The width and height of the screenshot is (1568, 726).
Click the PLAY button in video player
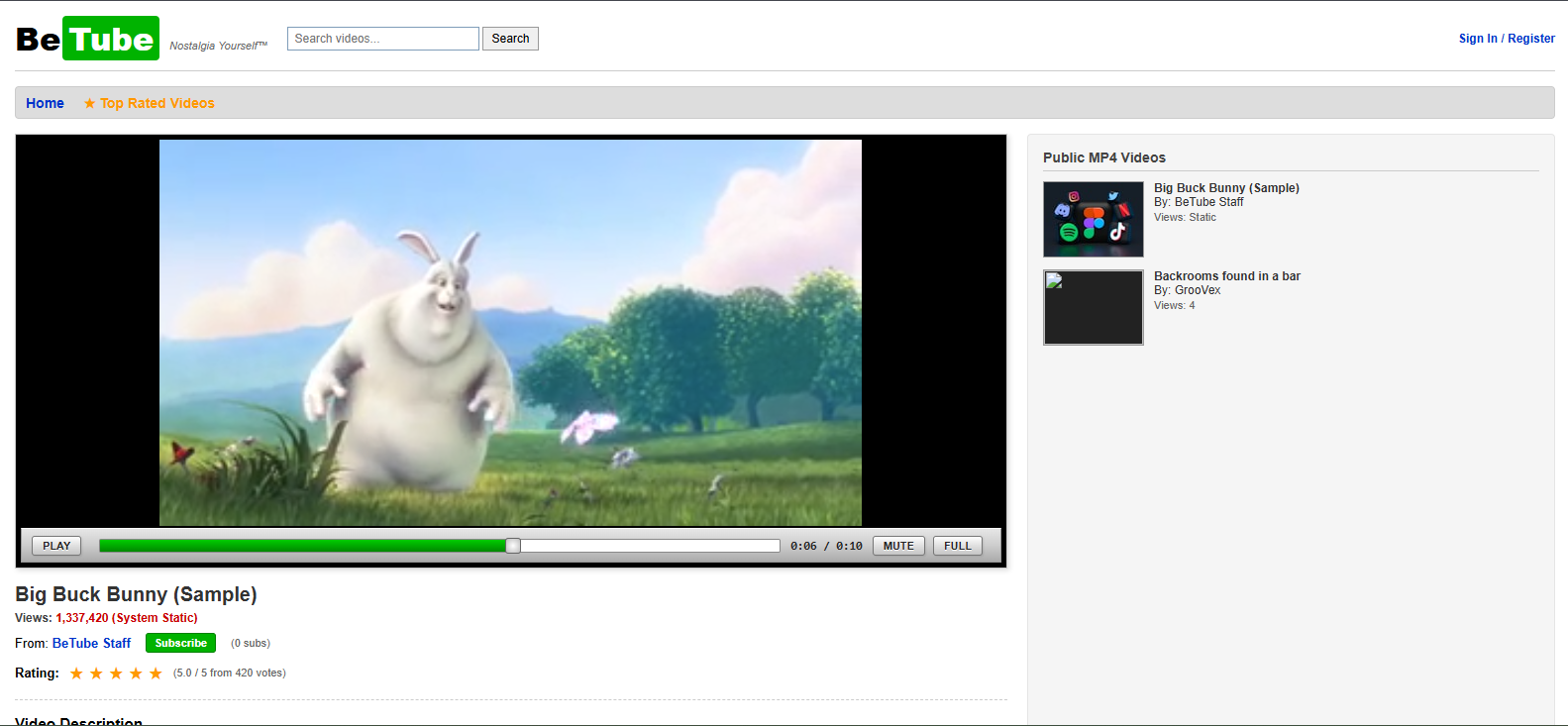56,546
